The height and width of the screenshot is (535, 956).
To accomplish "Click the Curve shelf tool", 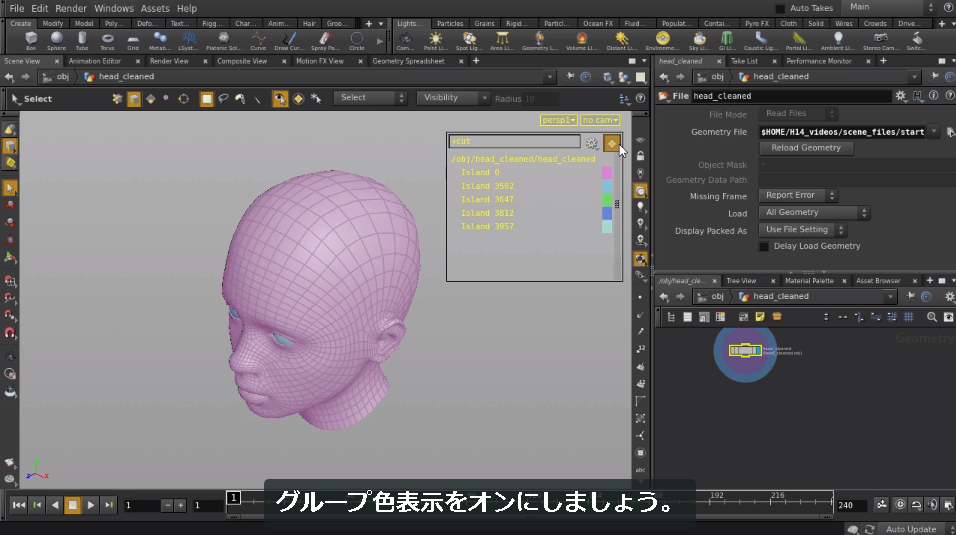I will coord(258,41).
